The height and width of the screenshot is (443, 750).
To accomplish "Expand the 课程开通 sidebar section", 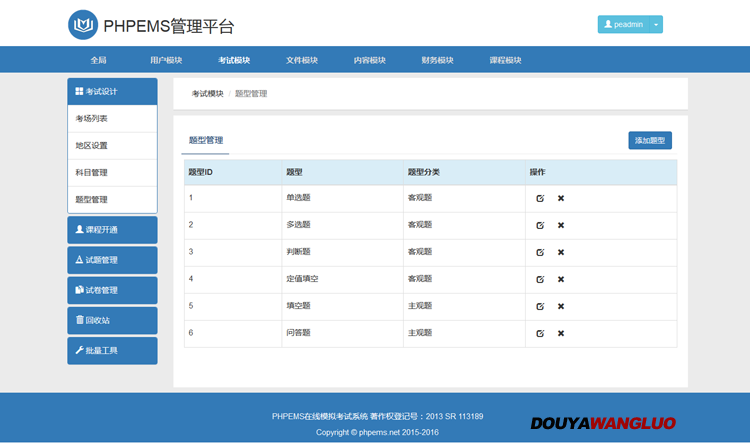I will pyautogui.click(x=112, y=230).
